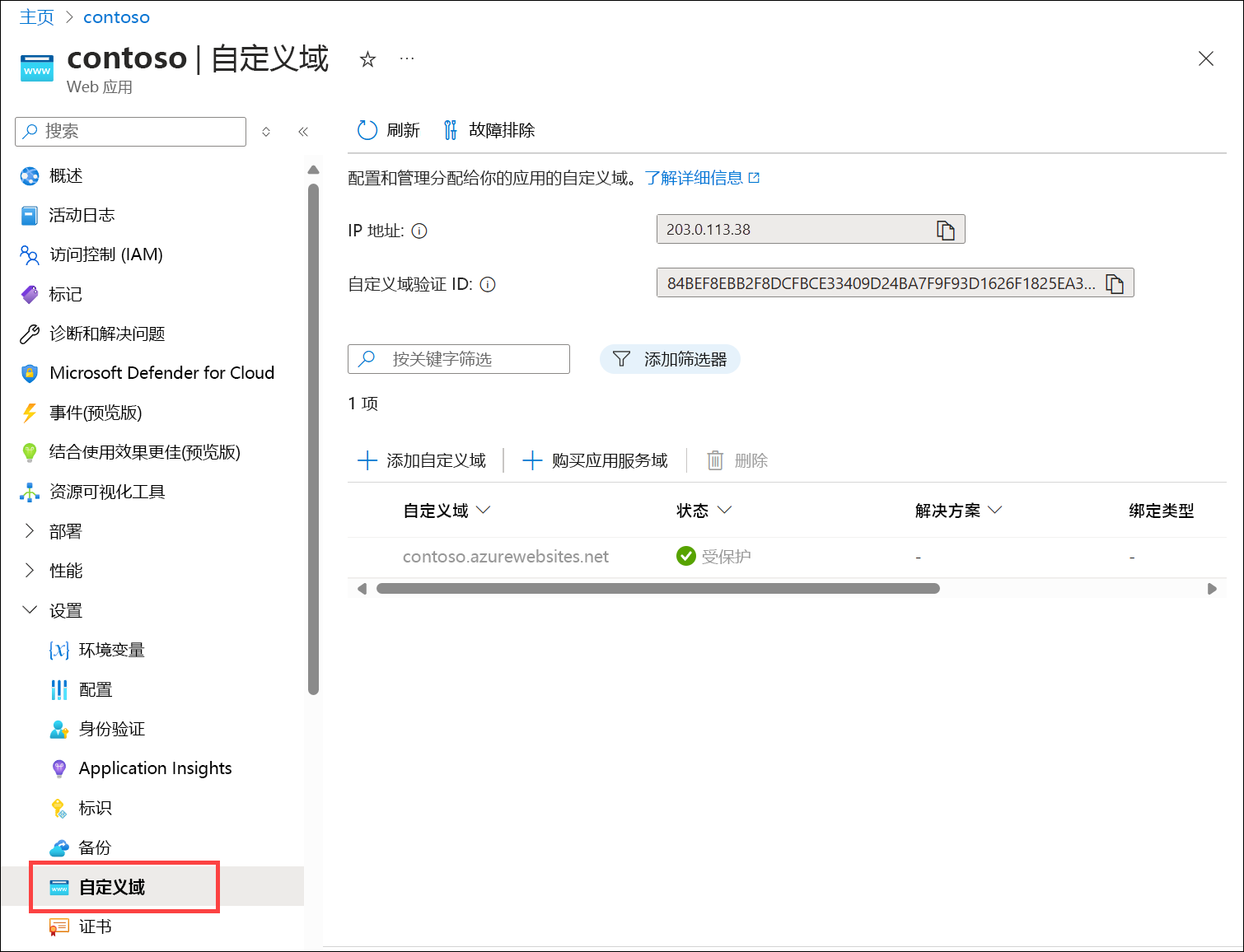1244x952 pixels.
Task: Toggle expand/collapse all sidebar groups arrows
Action: pos(266,132)
